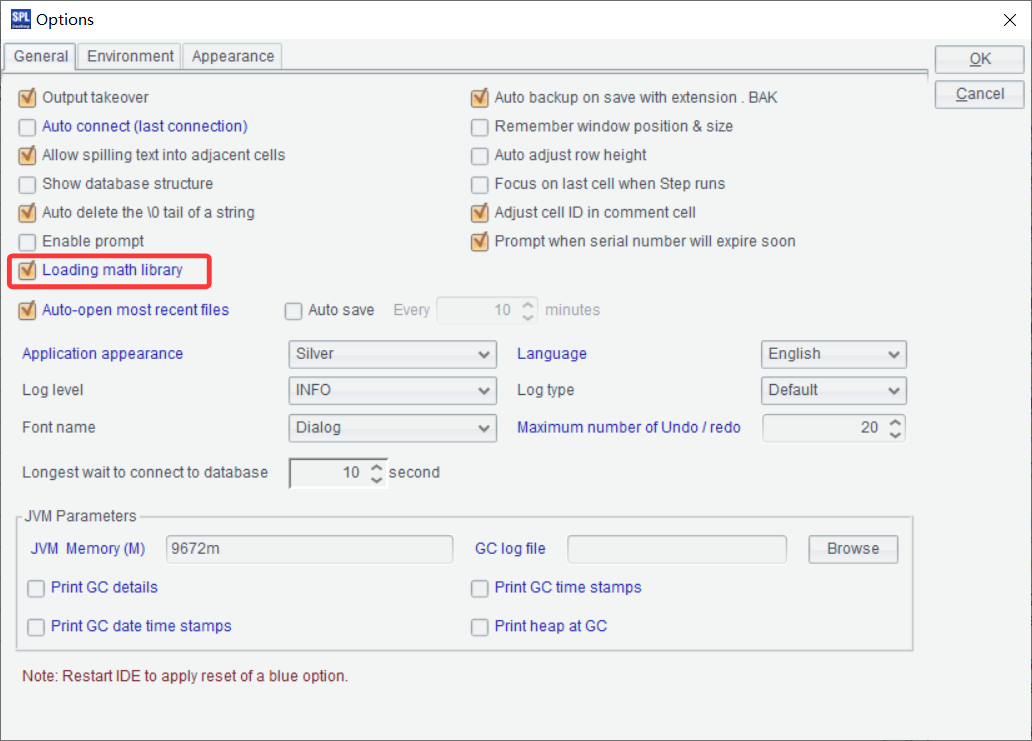This screenshot has width=1032, height=741.
Task: Enable the Auto save checkbox
Action: click(294, 310)
